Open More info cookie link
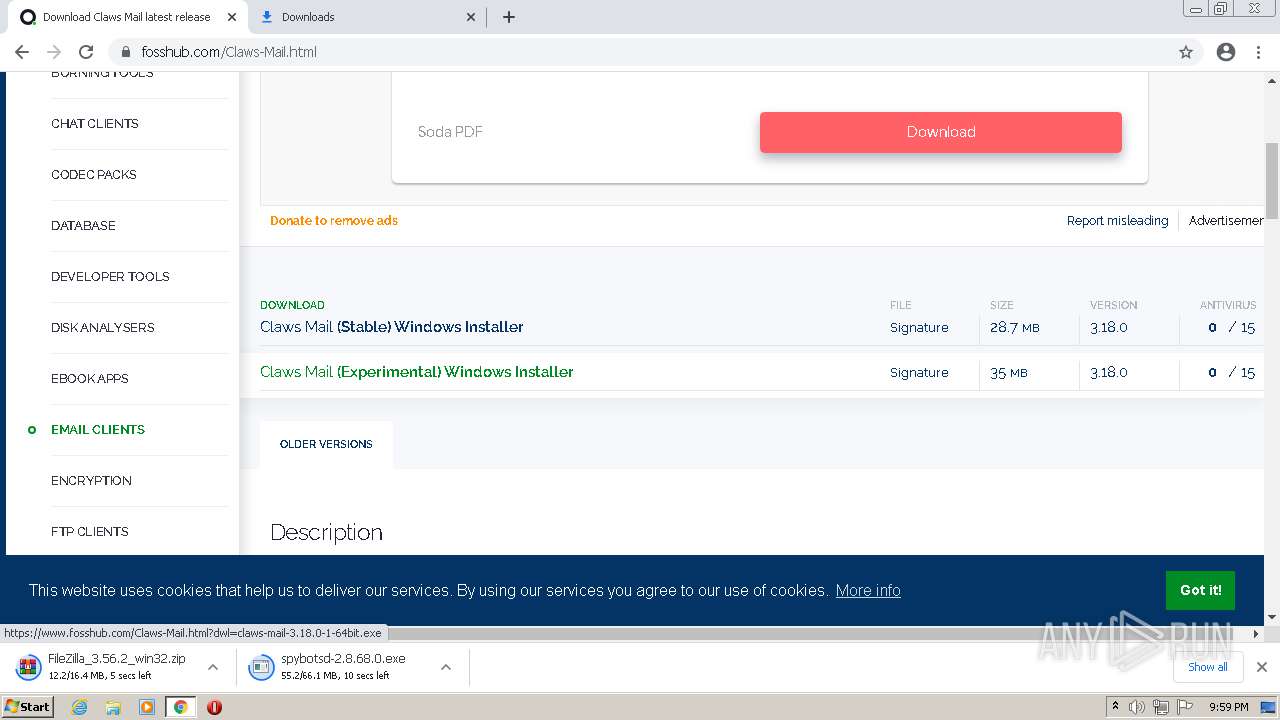Screen dimensions: 1280x720 point(868,590)
